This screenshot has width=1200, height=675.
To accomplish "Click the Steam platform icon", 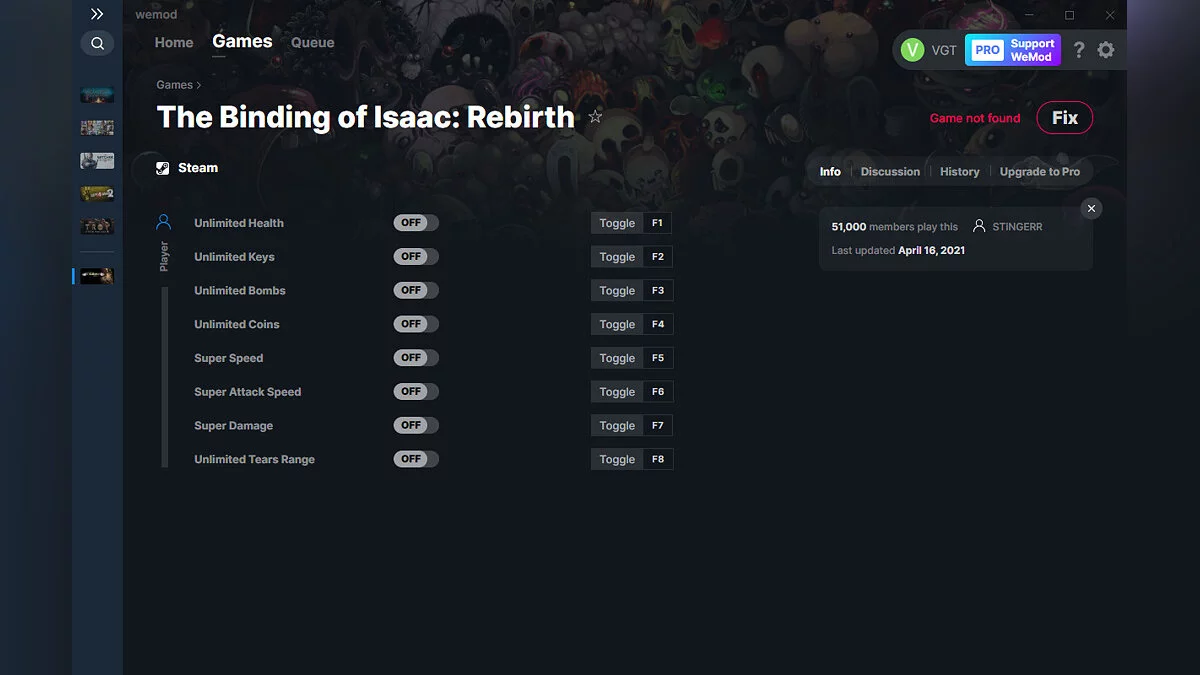I will 162,167.
